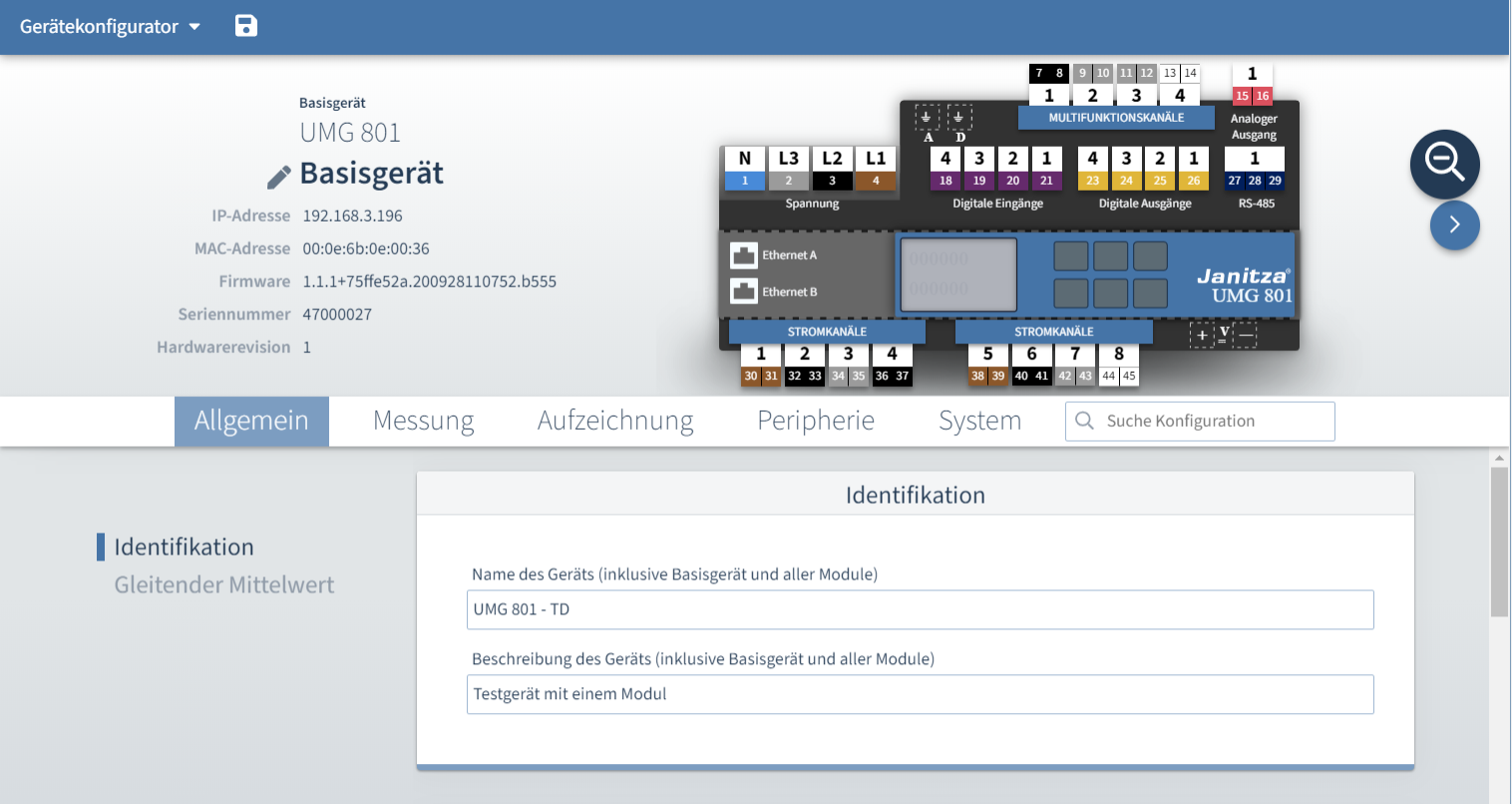Image resolution: width=1512 pixels, height=804 pixels.
Task: Select ground terminal D on the device
Action: (957, 117)
